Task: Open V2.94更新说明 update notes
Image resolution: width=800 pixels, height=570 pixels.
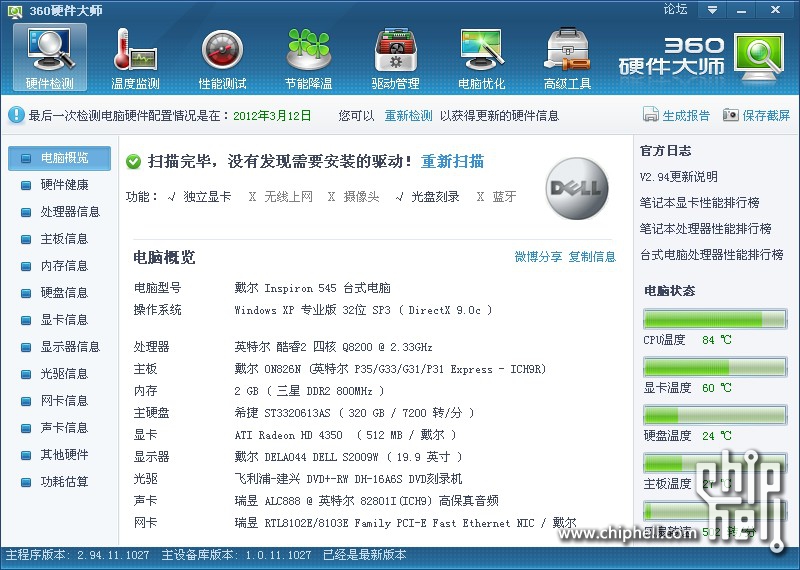Action: coord(679,177)
